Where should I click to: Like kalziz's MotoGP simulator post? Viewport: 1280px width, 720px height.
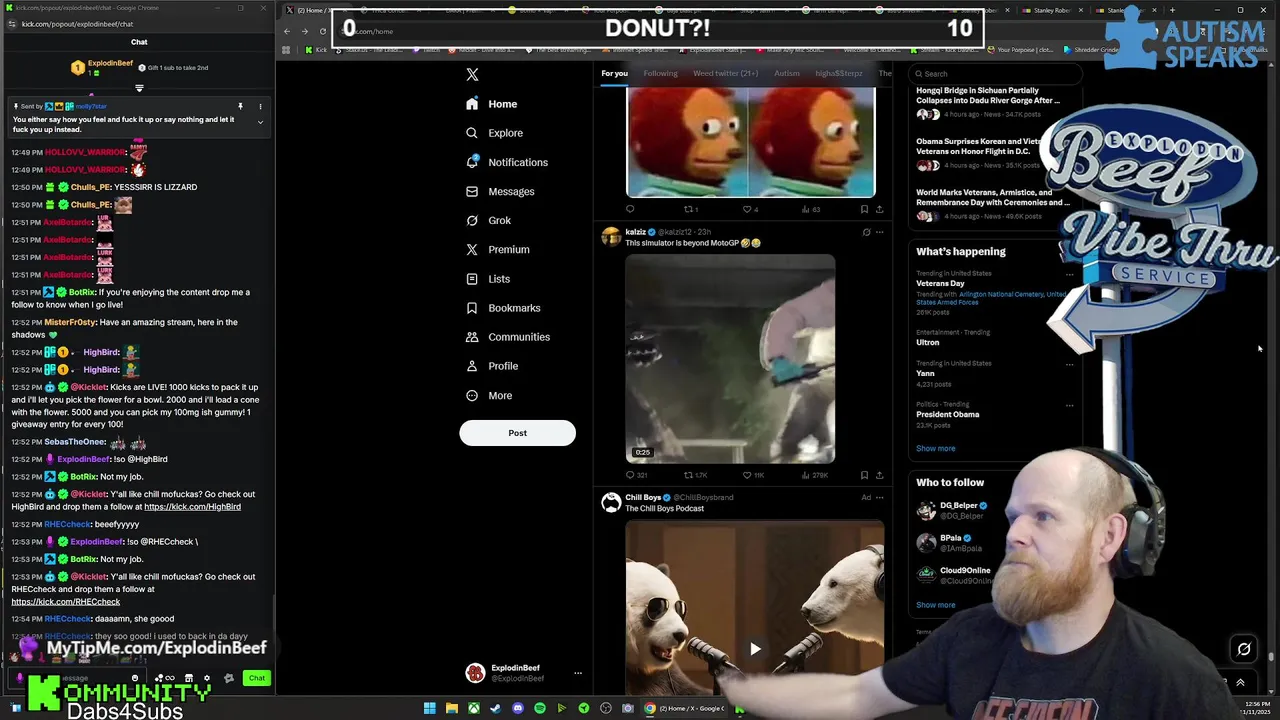tap(753, 475)
